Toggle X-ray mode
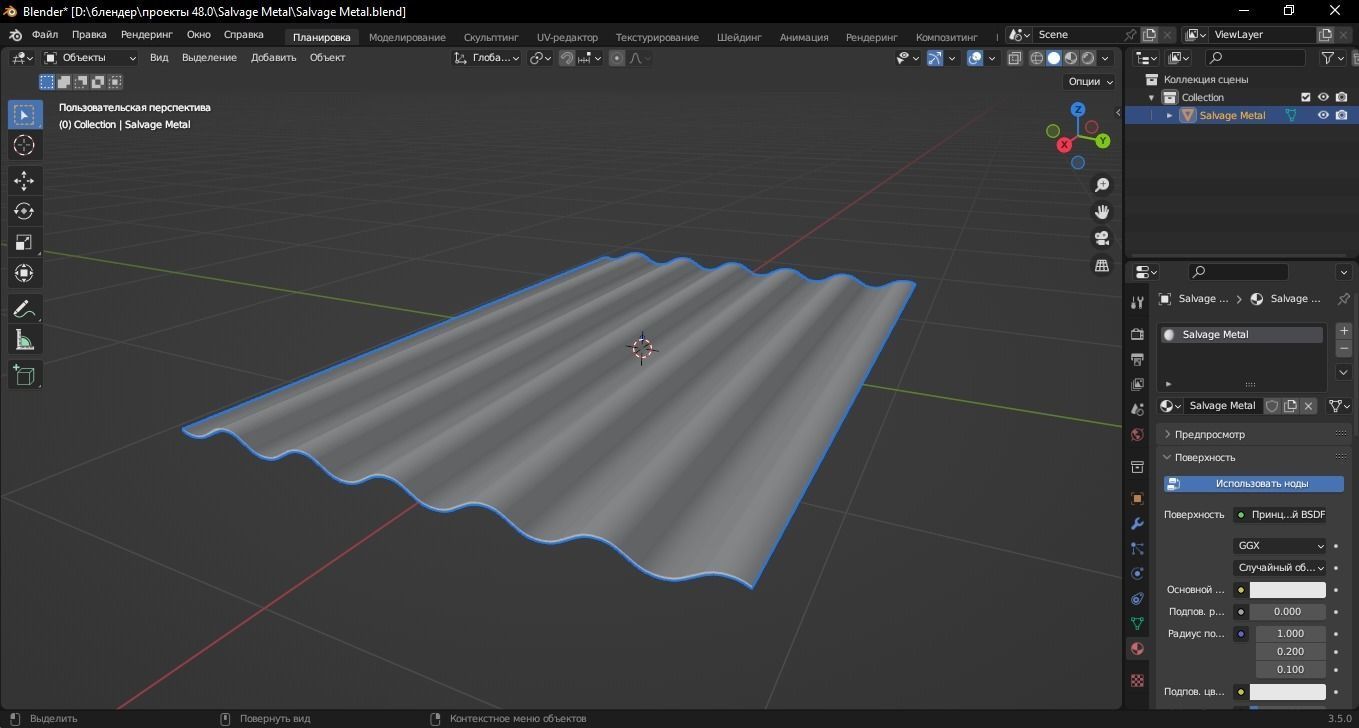 coord(1015,58)
